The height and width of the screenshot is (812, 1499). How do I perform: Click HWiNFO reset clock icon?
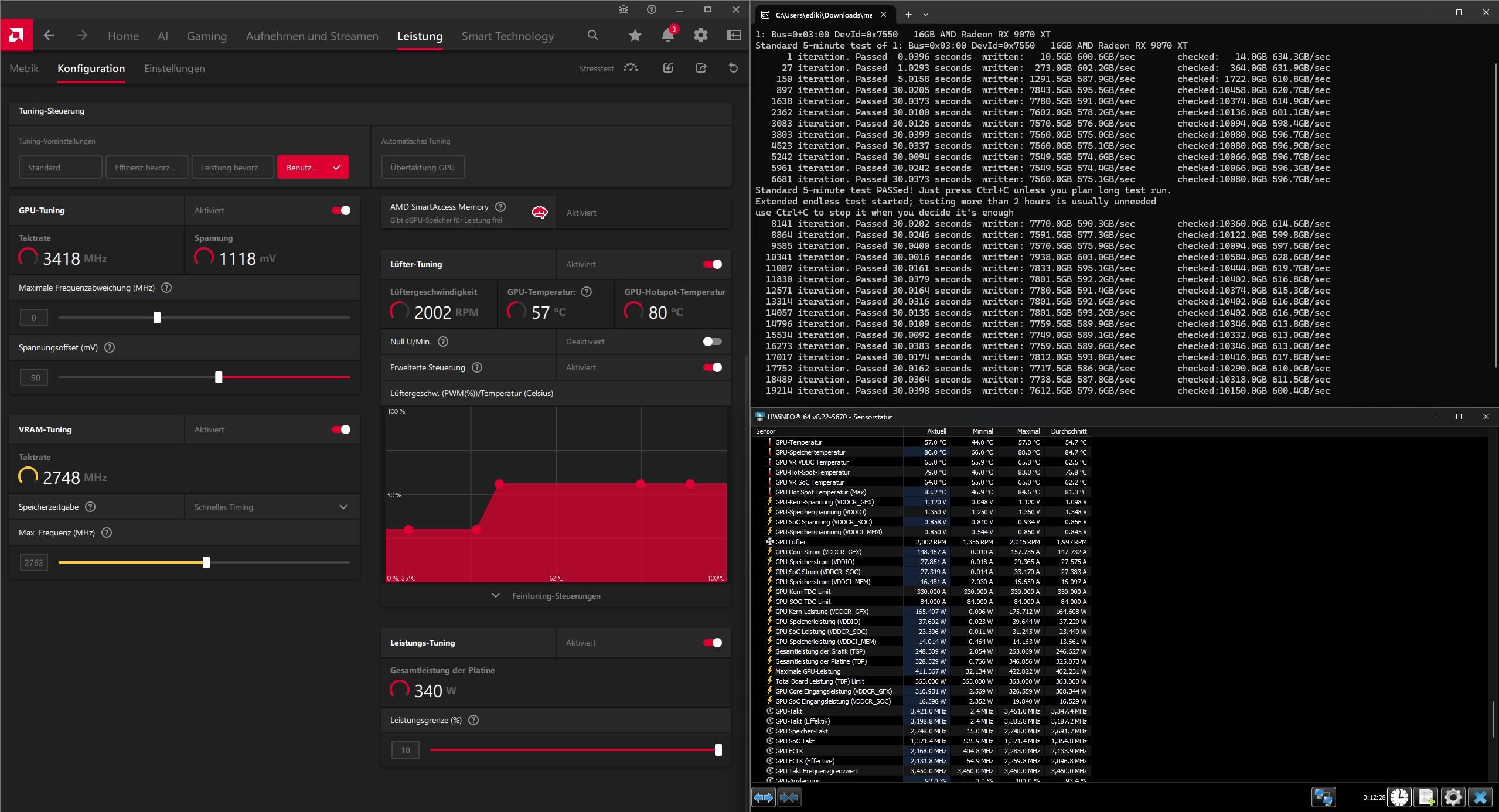pos(1399,797)
